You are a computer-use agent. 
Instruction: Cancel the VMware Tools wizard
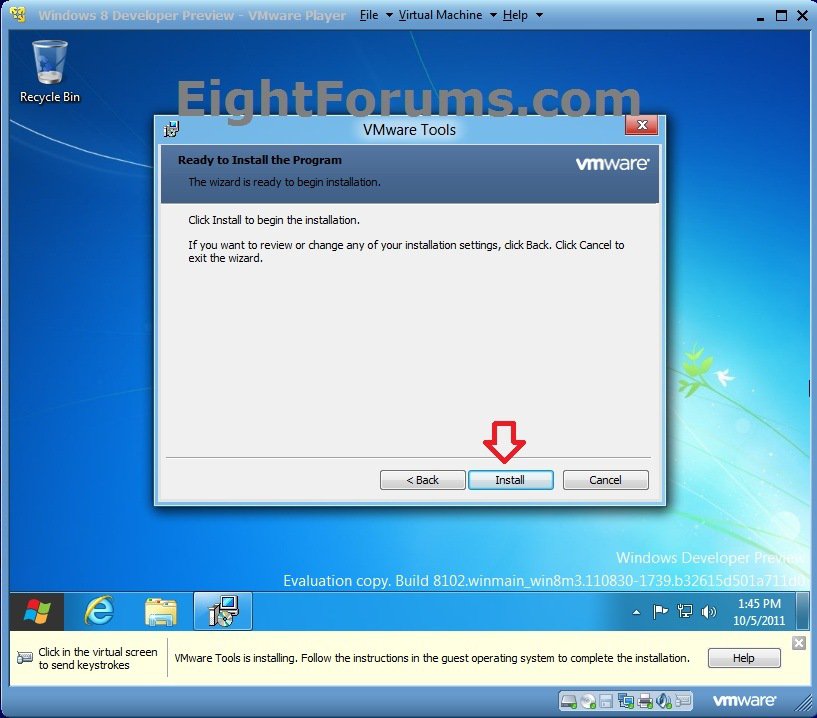605,480
